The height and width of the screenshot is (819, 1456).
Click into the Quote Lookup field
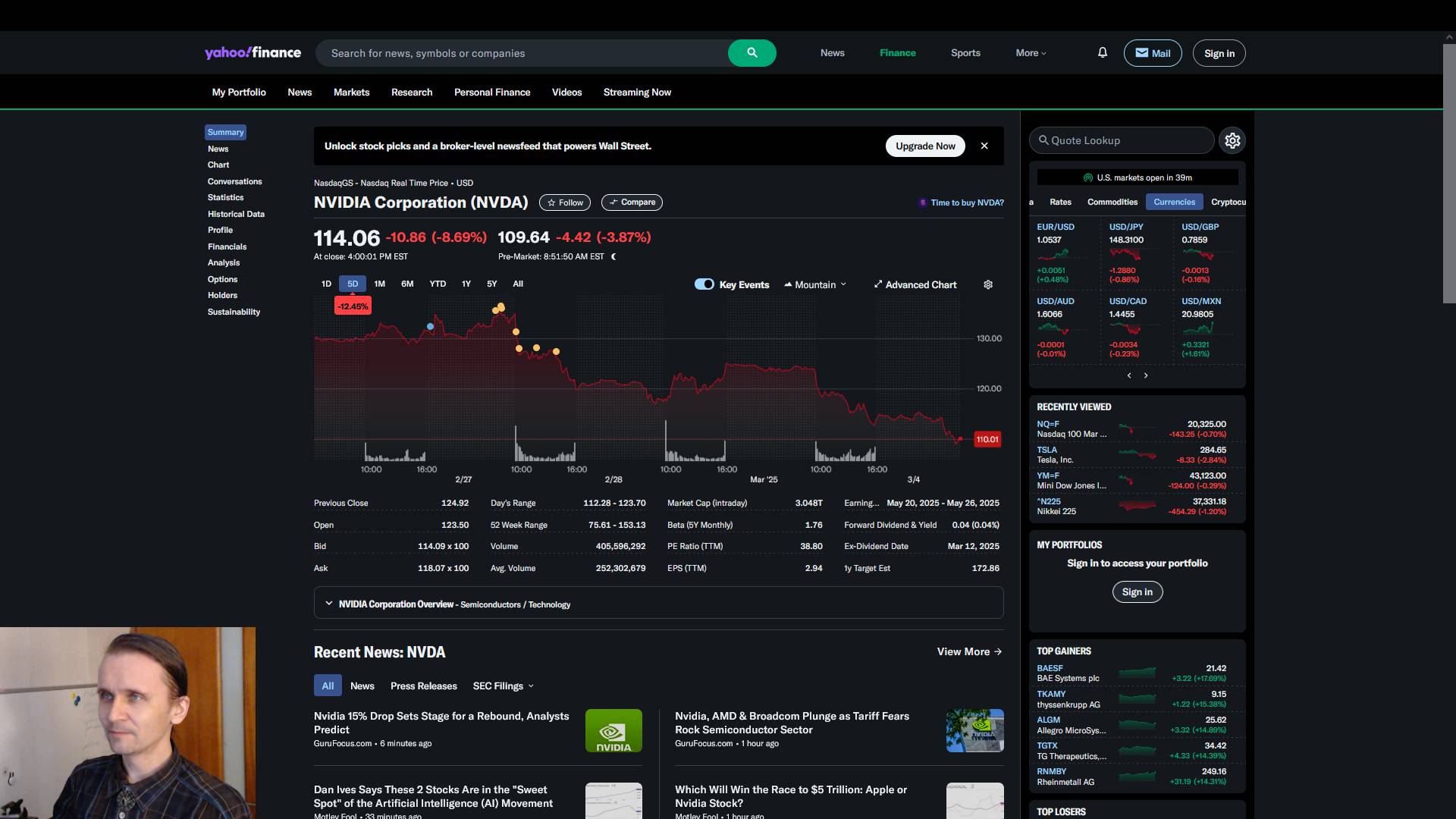[x=1122, y=140]
